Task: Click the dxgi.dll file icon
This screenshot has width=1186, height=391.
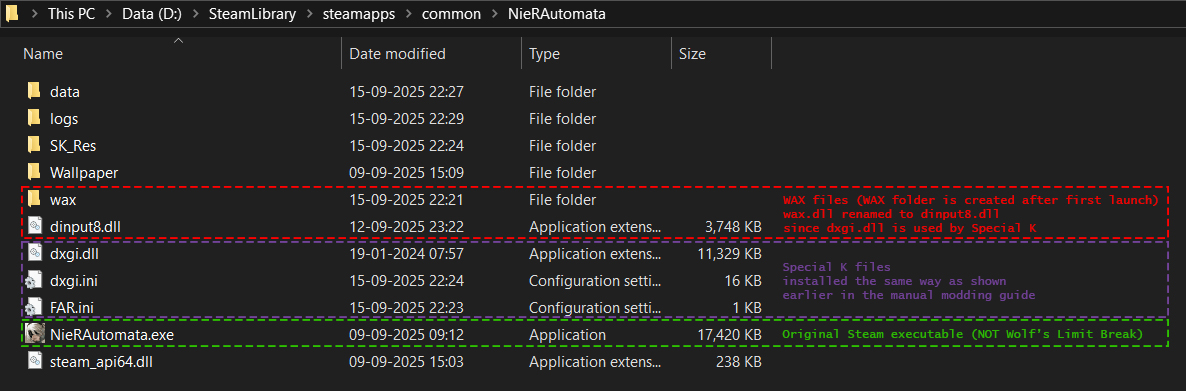Action: pos(34,253)
